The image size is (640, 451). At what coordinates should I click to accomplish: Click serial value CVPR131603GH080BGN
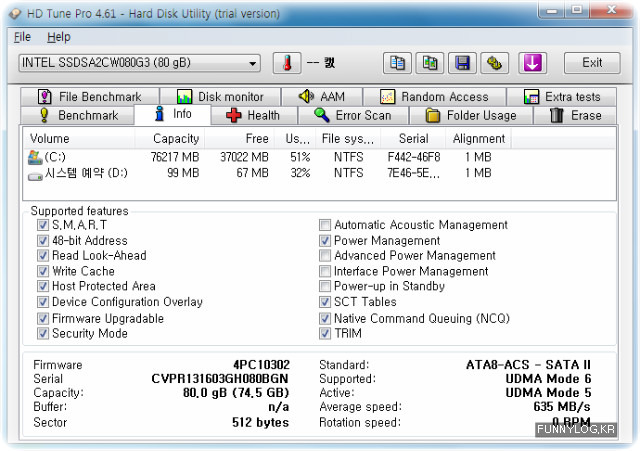coord(220,379)
